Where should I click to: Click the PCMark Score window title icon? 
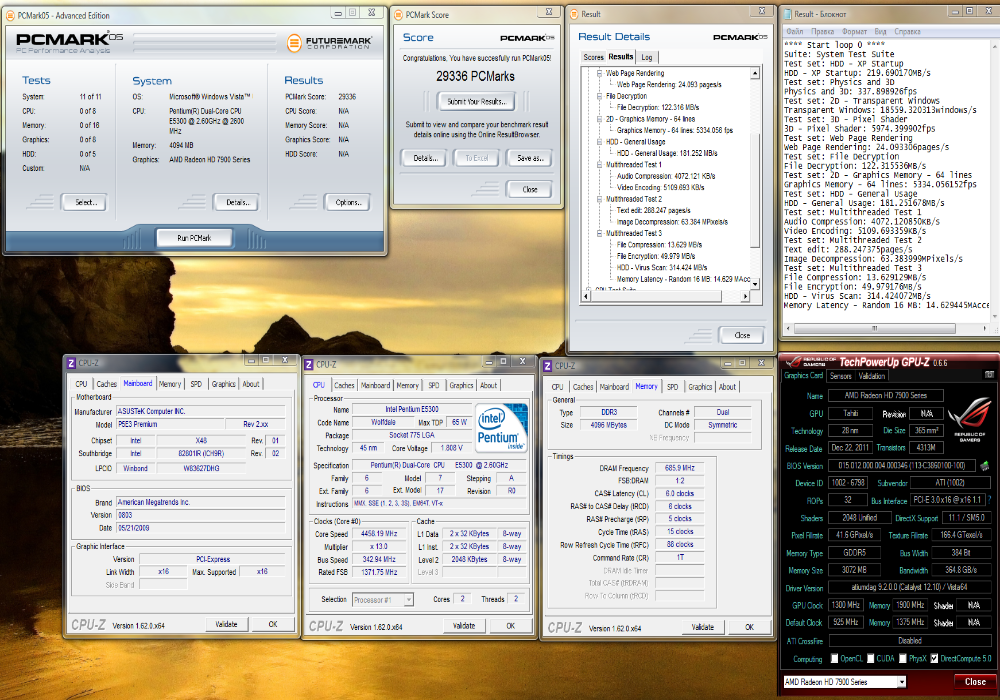pyautogui.click(x=399, y=15)
